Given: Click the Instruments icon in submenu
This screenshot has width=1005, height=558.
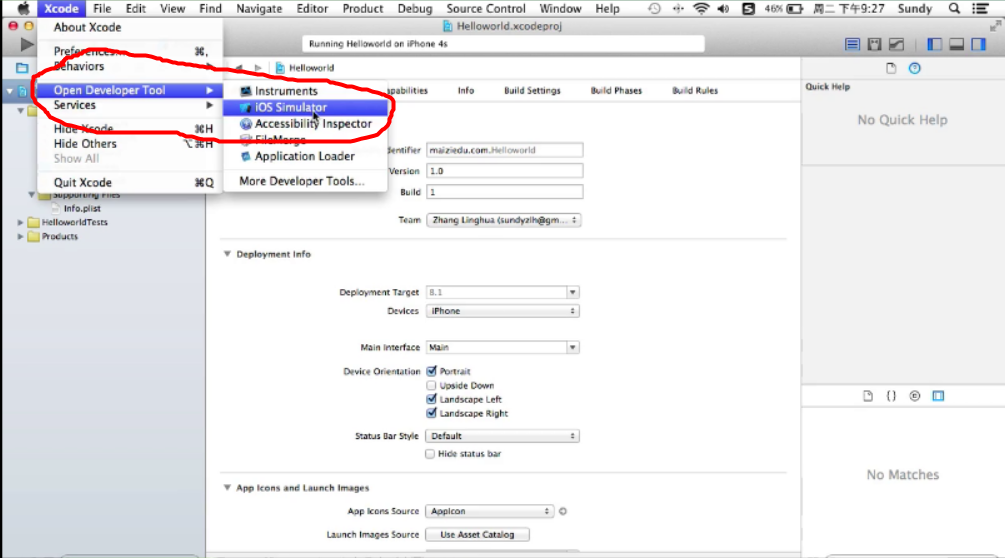Looking at the screenshot, I should coord(245,91).
